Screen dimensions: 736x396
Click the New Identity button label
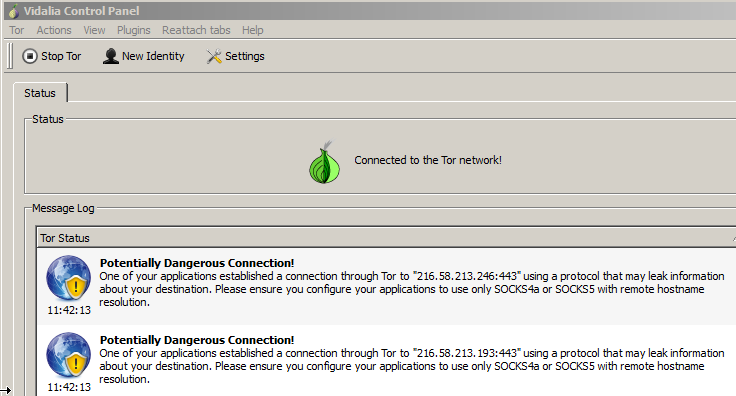[153, 56]
